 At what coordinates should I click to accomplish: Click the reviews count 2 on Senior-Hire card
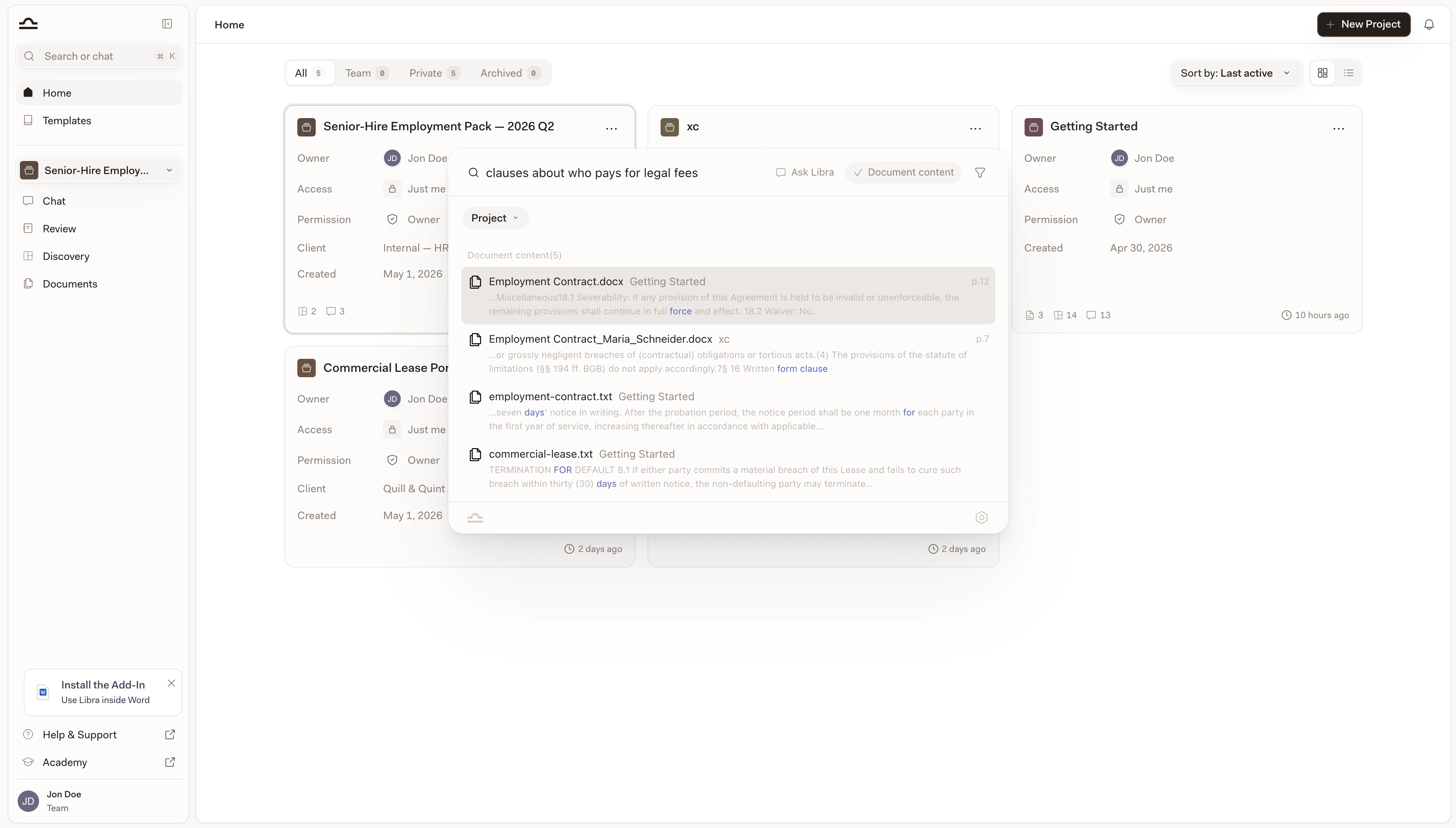coord(307,311)
